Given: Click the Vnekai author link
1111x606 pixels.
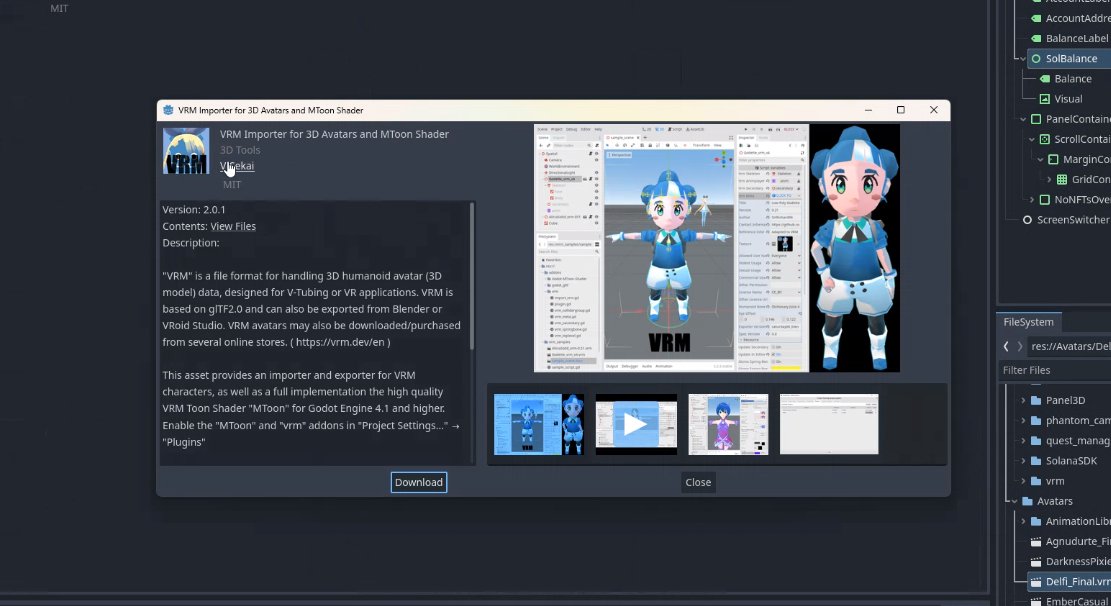Looking at the screenshot, I should pos(237,166).
